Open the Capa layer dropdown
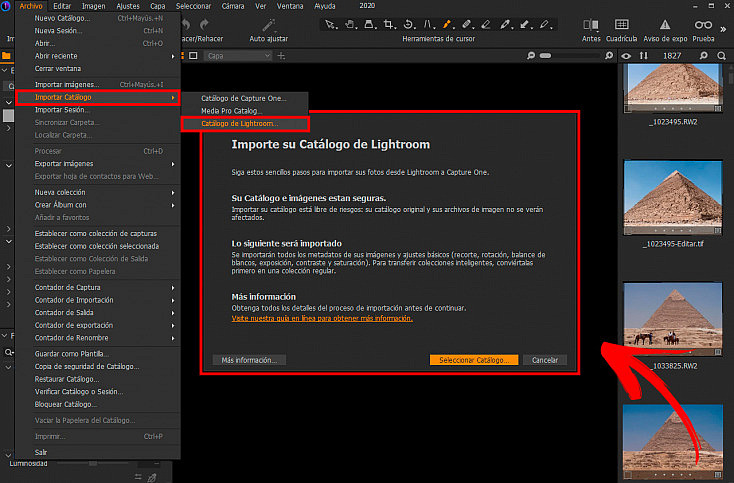 click(x=238, y=56)
